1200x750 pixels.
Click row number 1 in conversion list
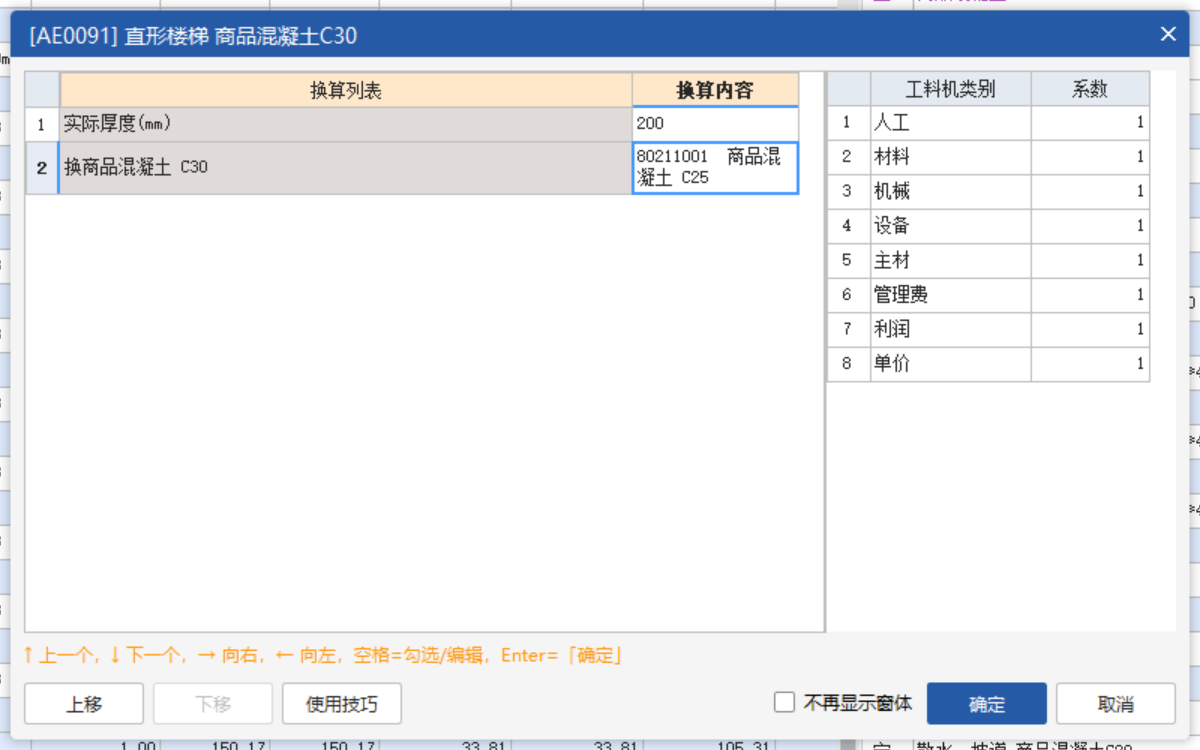pos(42,124)
